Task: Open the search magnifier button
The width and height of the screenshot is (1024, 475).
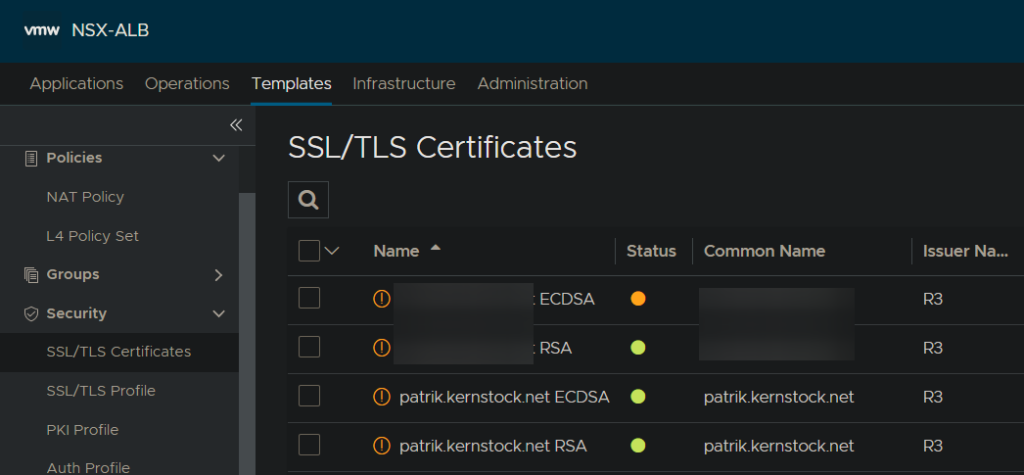Action: [x=308, y=199]
